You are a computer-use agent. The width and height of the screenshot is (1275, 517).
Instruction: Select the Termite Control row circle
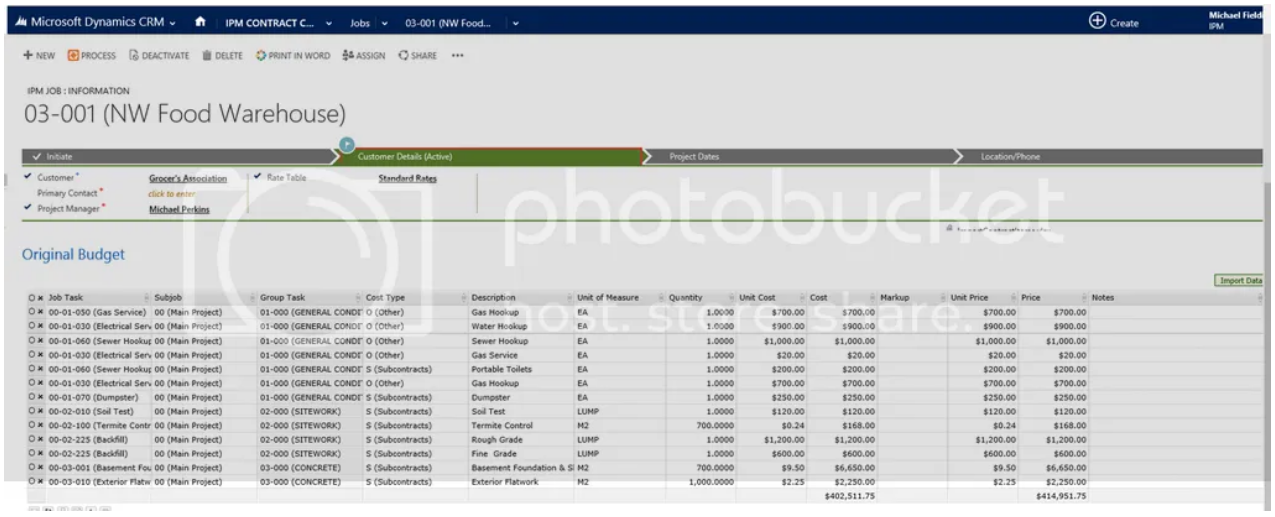point(32,424)
